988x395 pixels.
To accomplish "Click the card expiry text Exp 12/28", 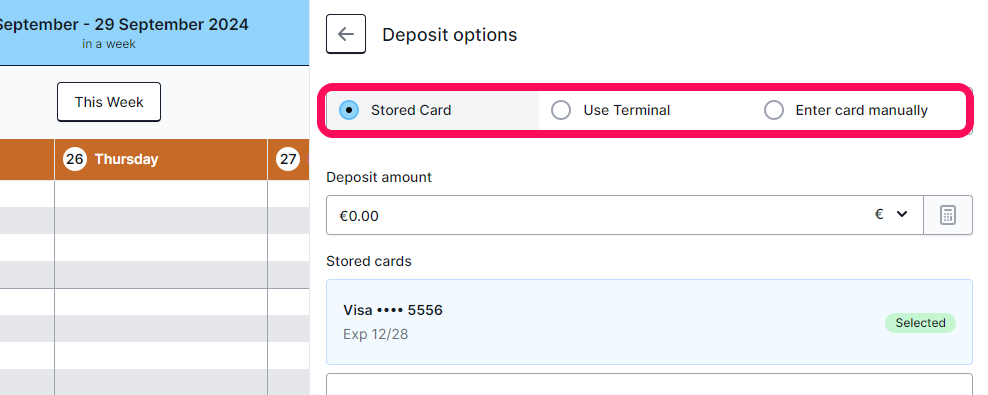I will [376, 334].
